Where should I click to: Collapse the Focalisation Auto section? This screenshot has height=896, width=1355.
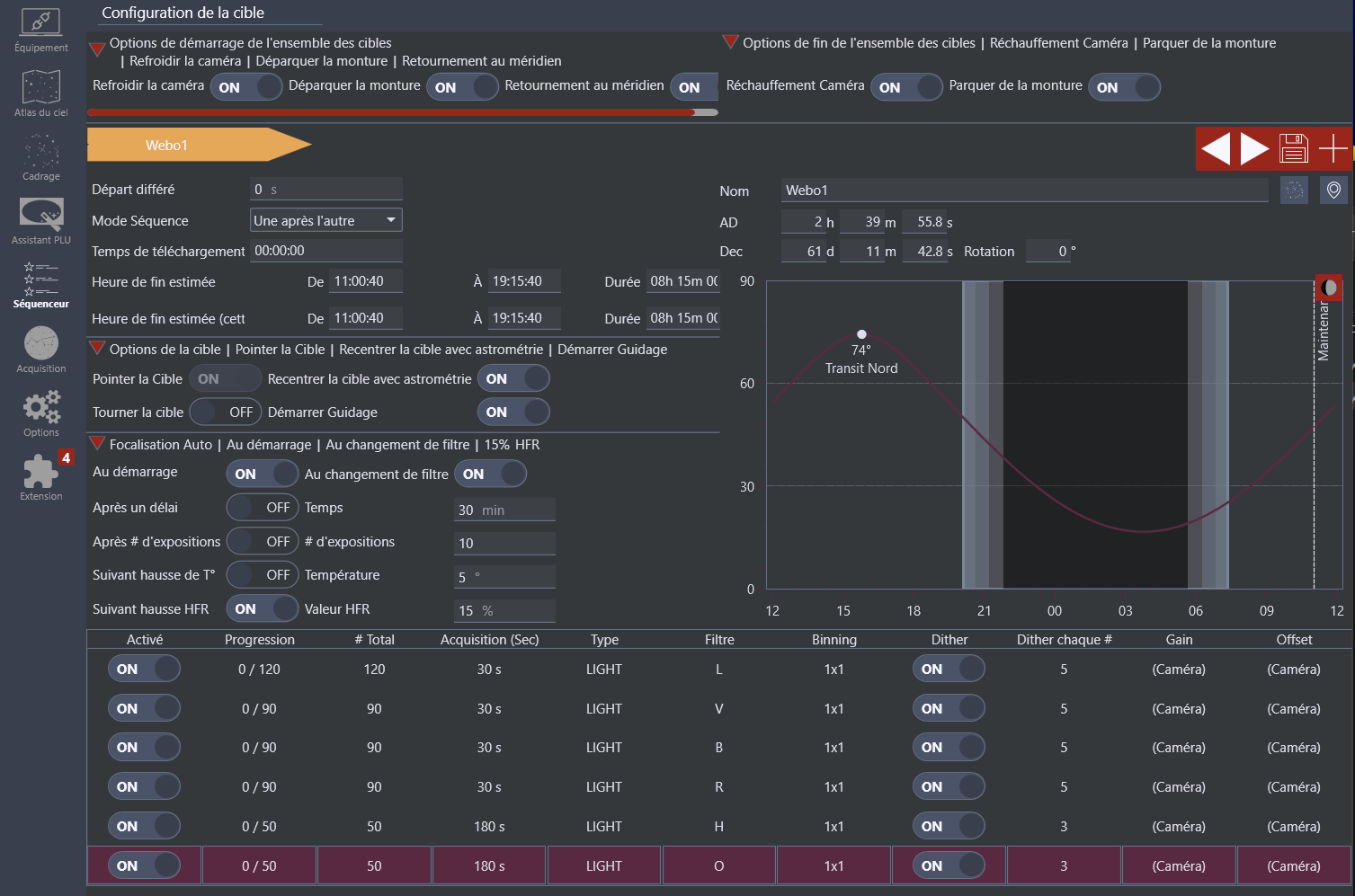pyautogui.click(x=97, y=444)
